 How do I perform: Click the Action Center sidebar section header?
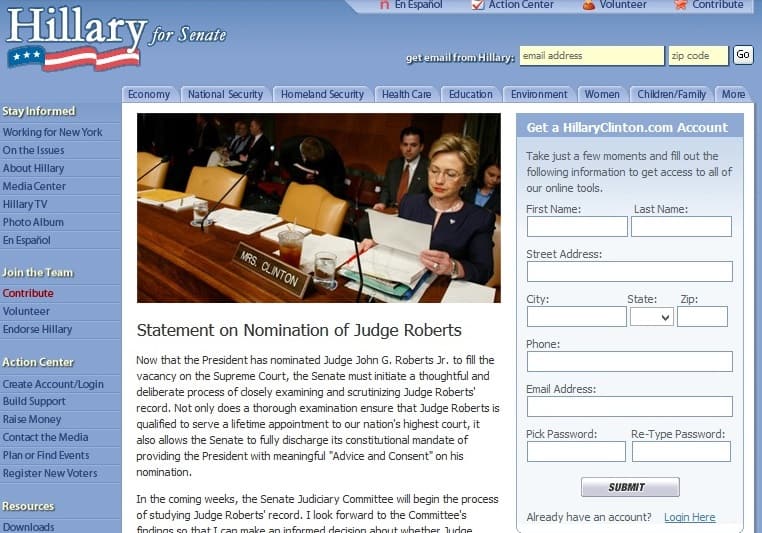click(38, 362)
